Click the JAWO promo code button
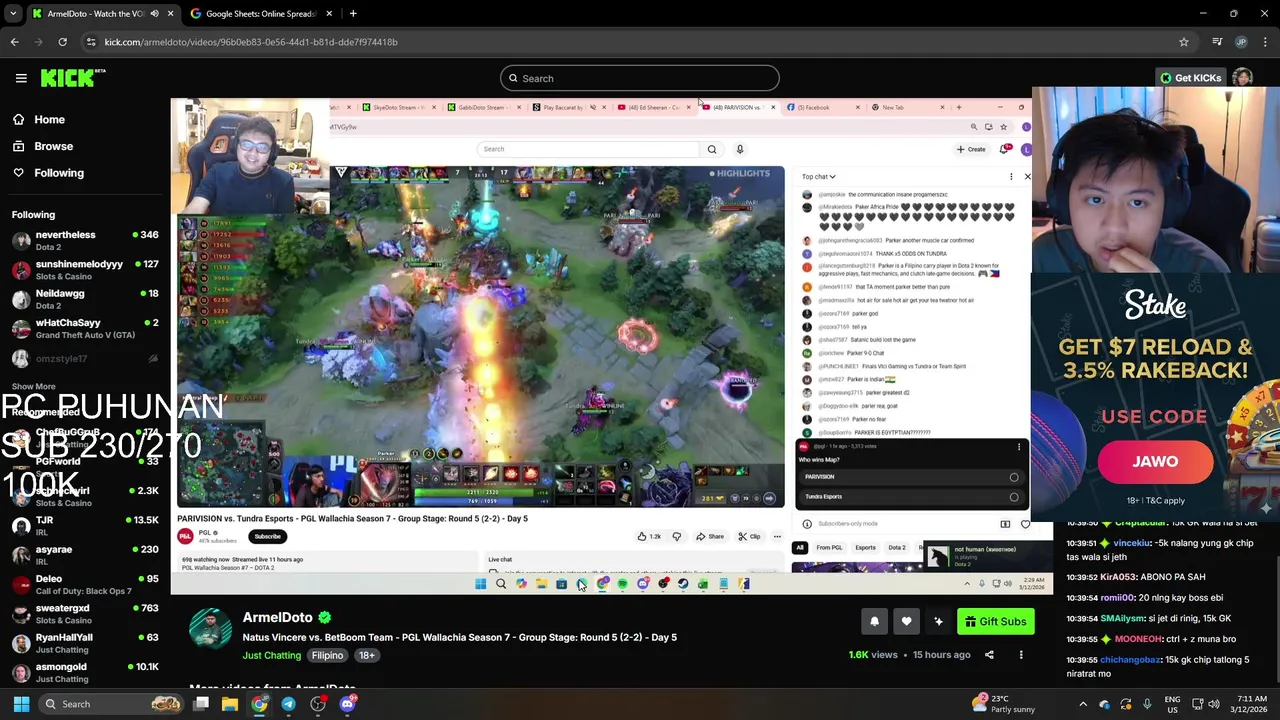The image size is (1280, 720). coord(1155,462)
